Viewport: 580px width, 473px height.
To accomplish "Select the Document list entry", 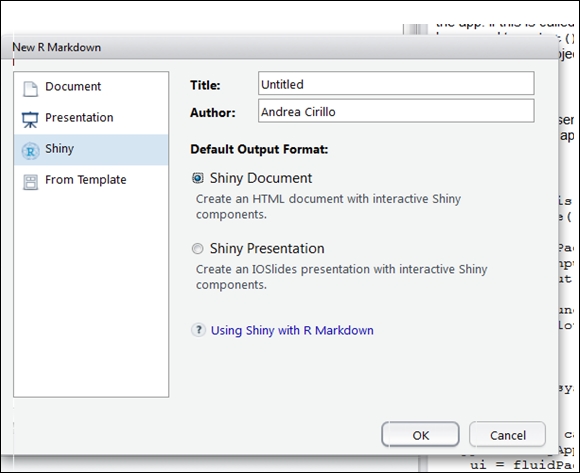I will click(91, 87).
